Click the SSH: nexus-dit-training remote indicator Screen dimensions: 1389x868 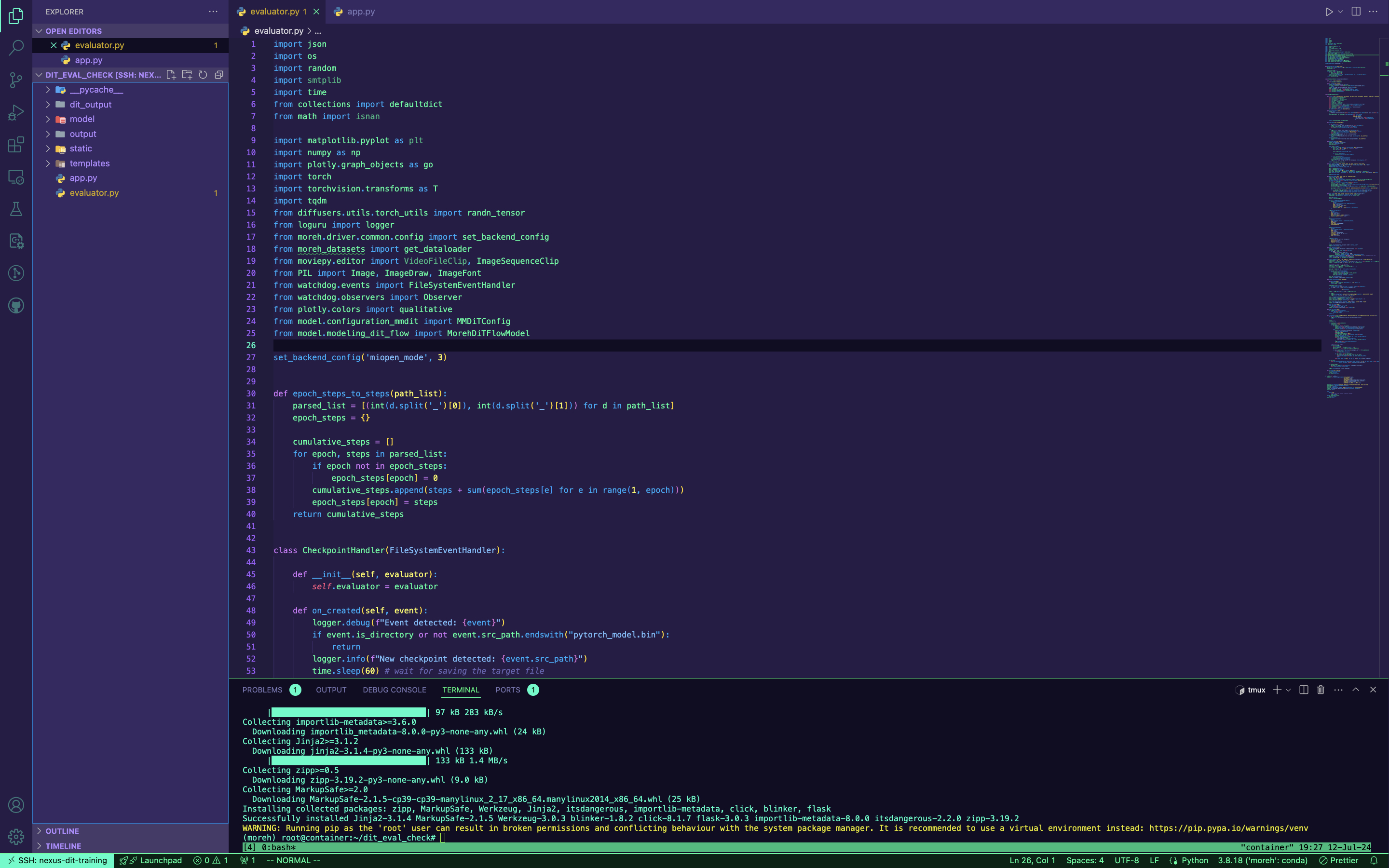click(x=57, y=860)
